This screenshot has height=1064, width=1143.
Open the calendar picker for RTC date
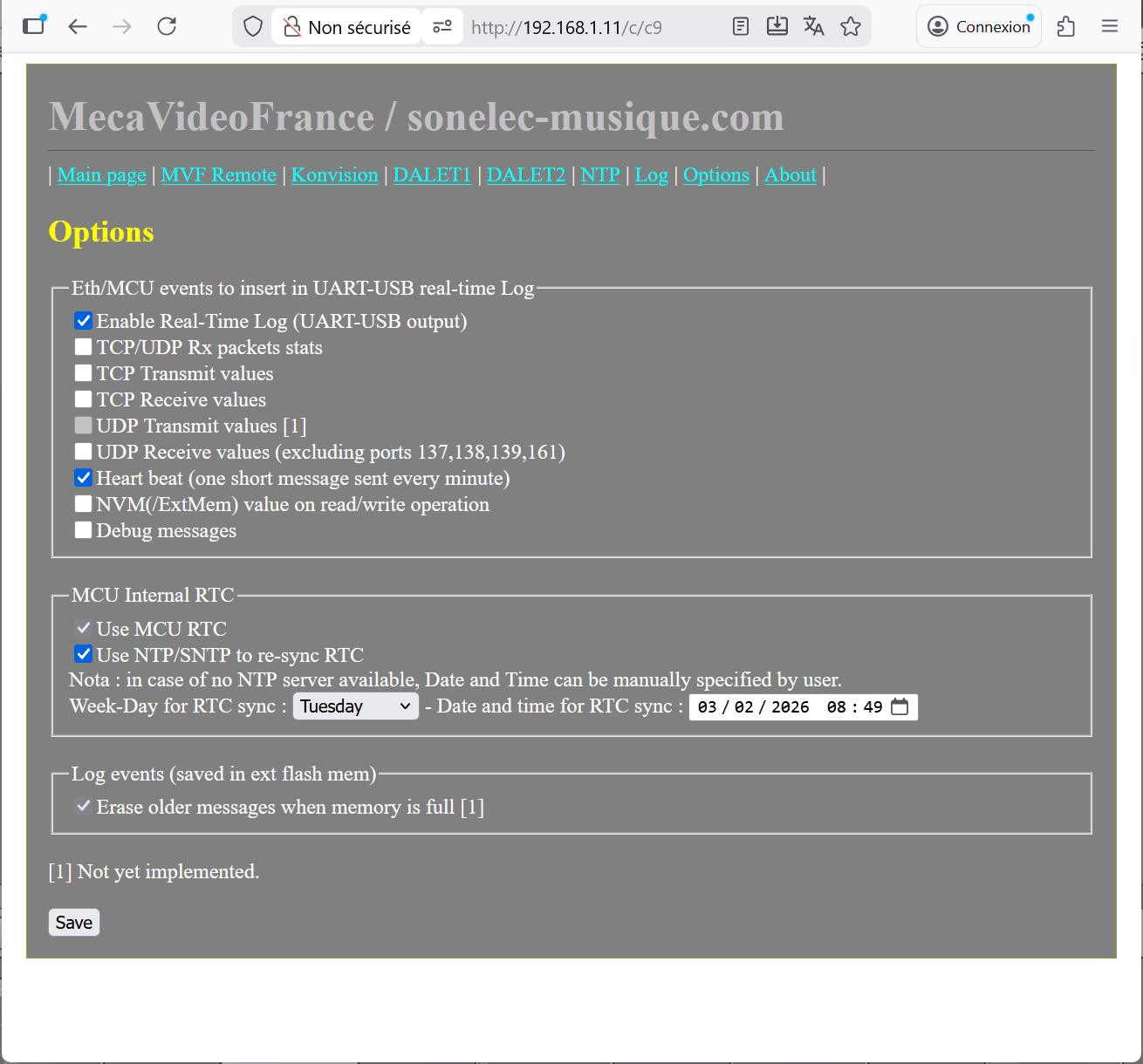click(900, 706)
